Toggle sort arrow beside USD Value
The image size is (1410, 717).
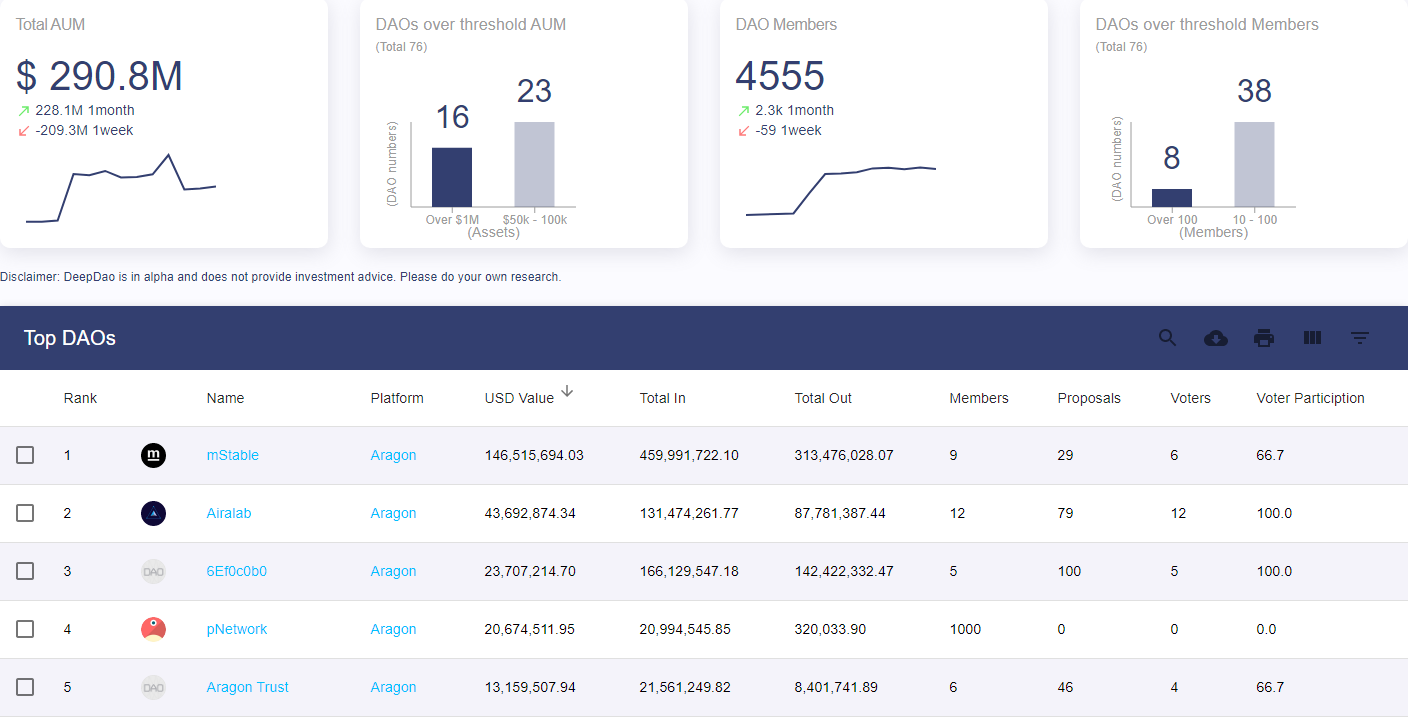567,392
